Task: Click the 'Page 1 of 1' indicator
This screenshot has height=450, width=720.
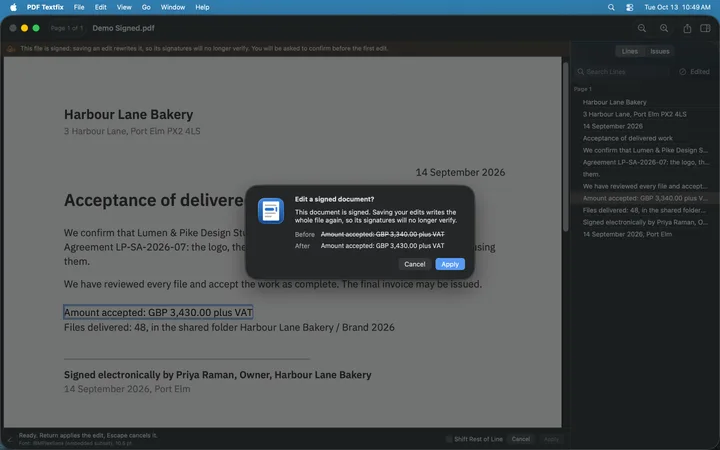Action: (67, 28)
